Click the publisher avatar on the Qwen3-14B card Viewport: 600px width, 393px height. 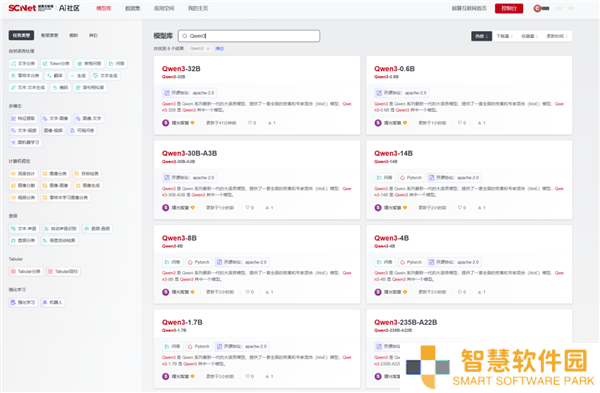[x=378, y=208]
